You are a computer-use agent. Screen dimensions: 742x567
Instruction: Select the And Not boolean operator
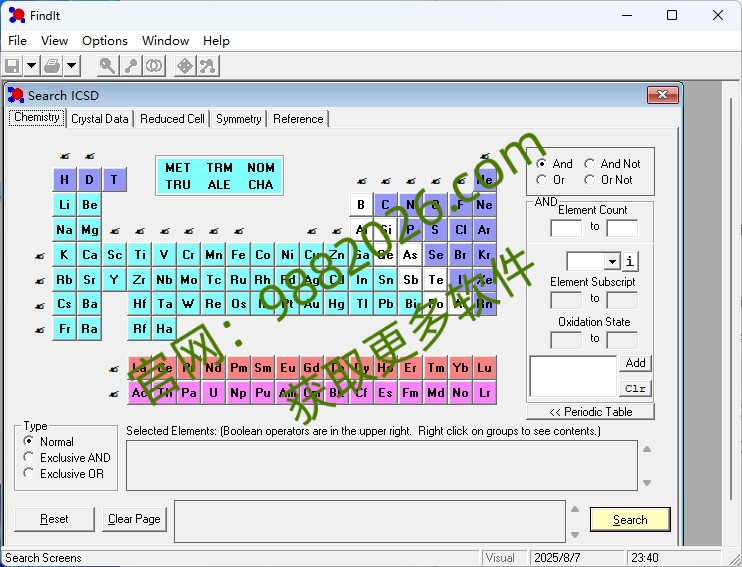pyautogui.click(x=589, y=164)
